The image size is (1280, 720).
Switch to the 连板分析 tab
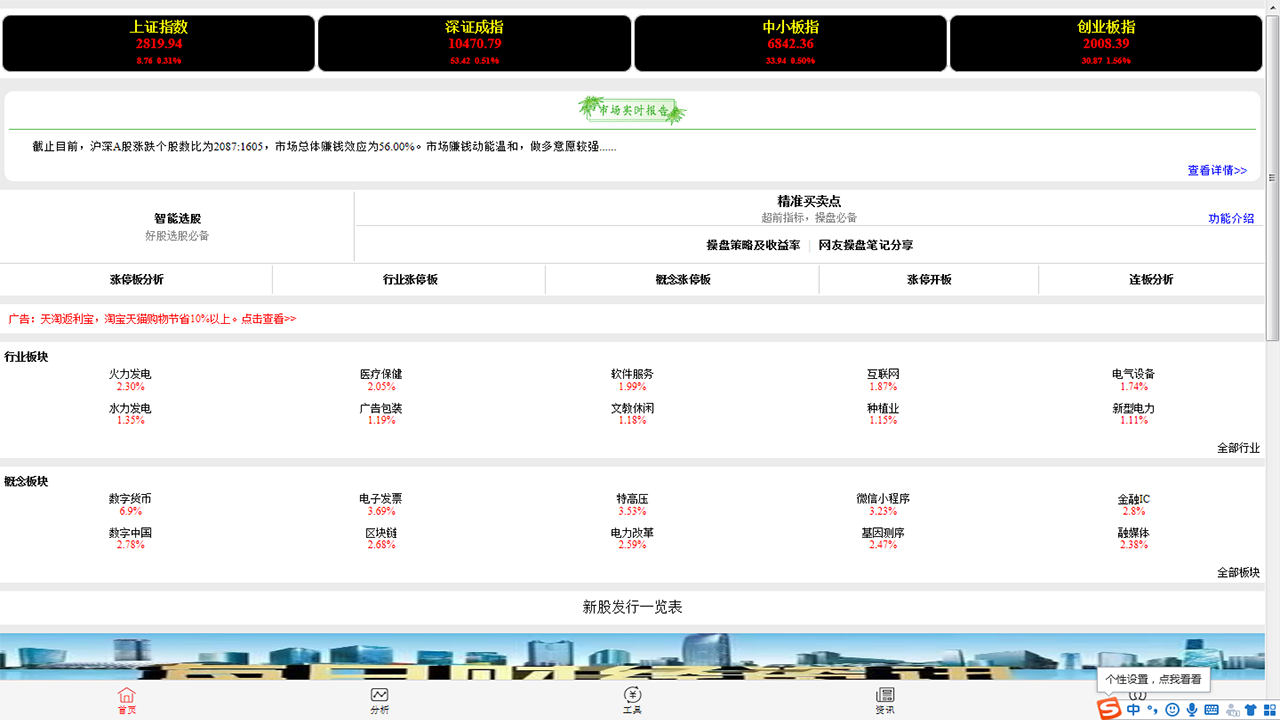coord(1150,279)
